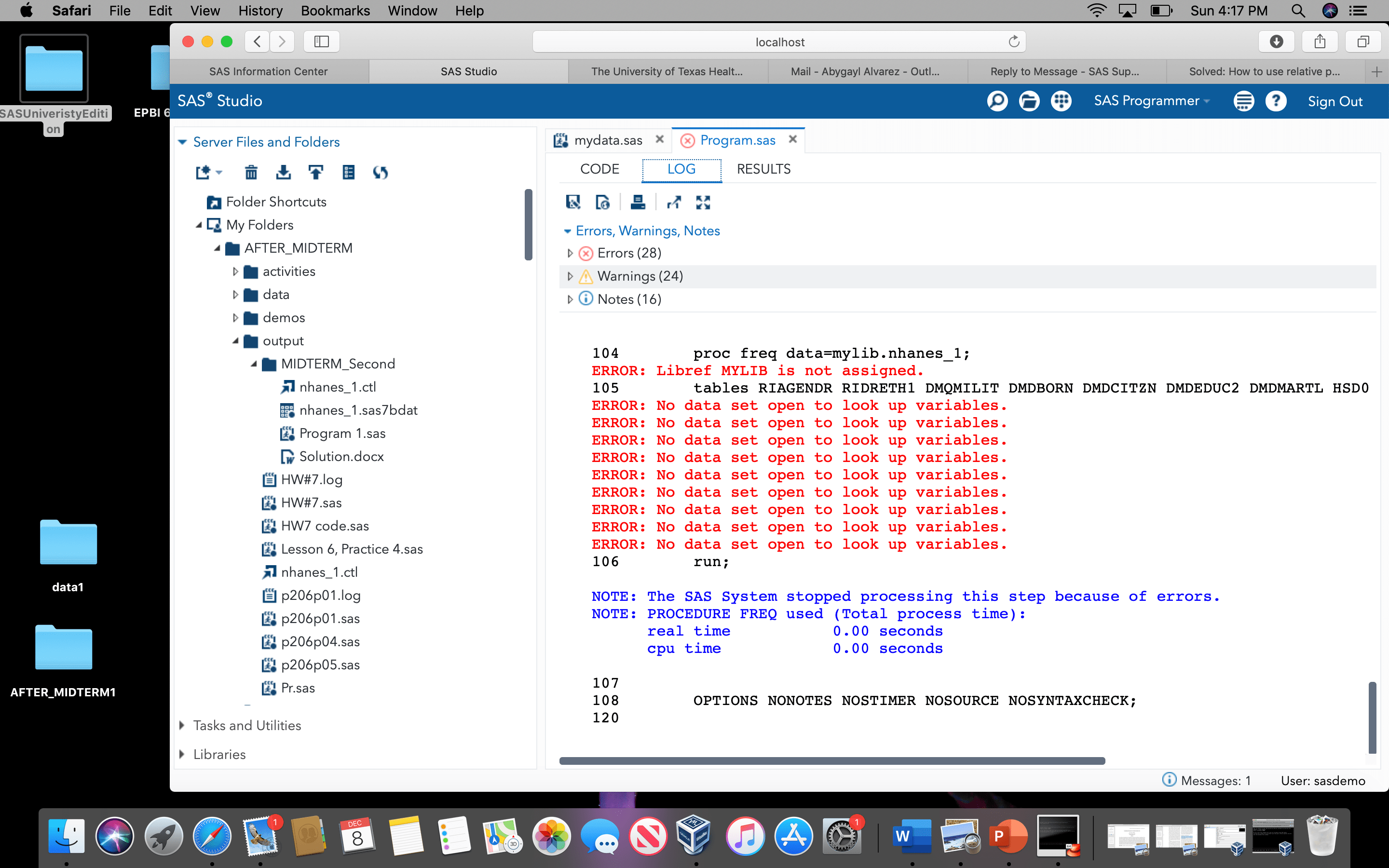Select Program 1.sas in MIDTERM_Second folder
1389x868 pixels.
[x=342, y=433]
